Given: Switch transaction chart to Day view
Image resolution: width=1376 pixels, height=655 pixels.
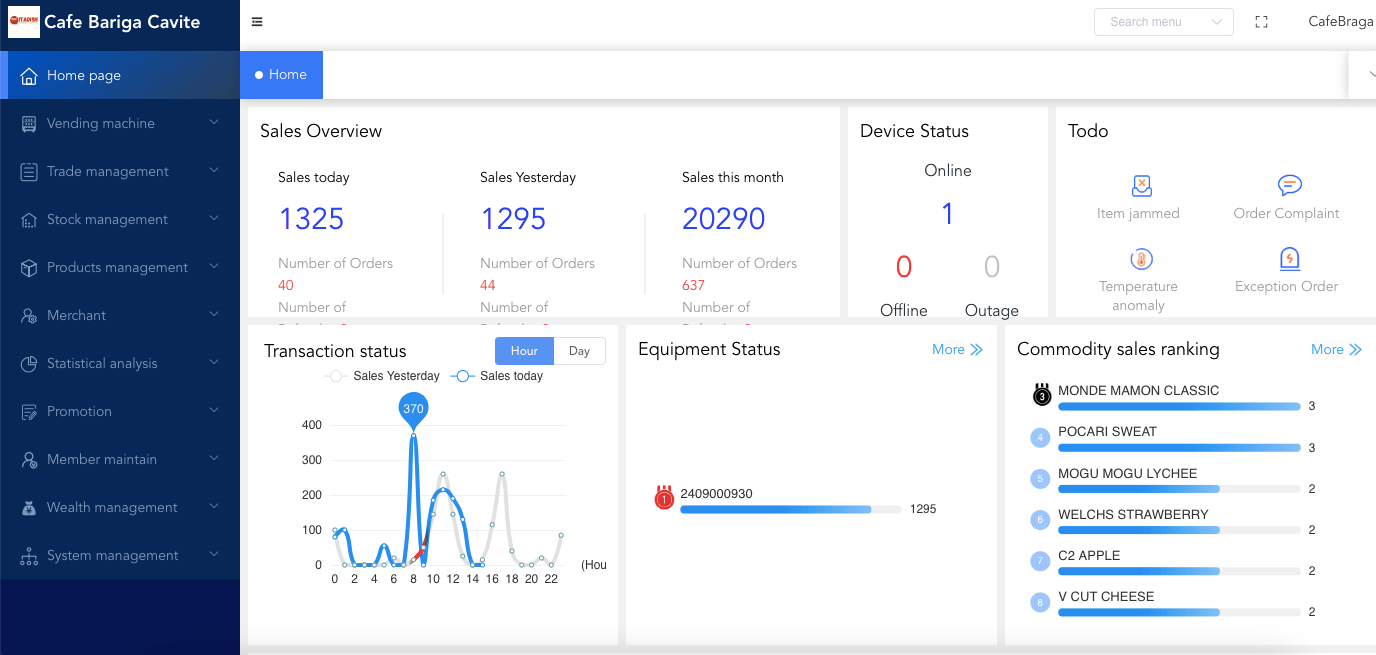Looking at the screenshot, I should pos(579,351).
